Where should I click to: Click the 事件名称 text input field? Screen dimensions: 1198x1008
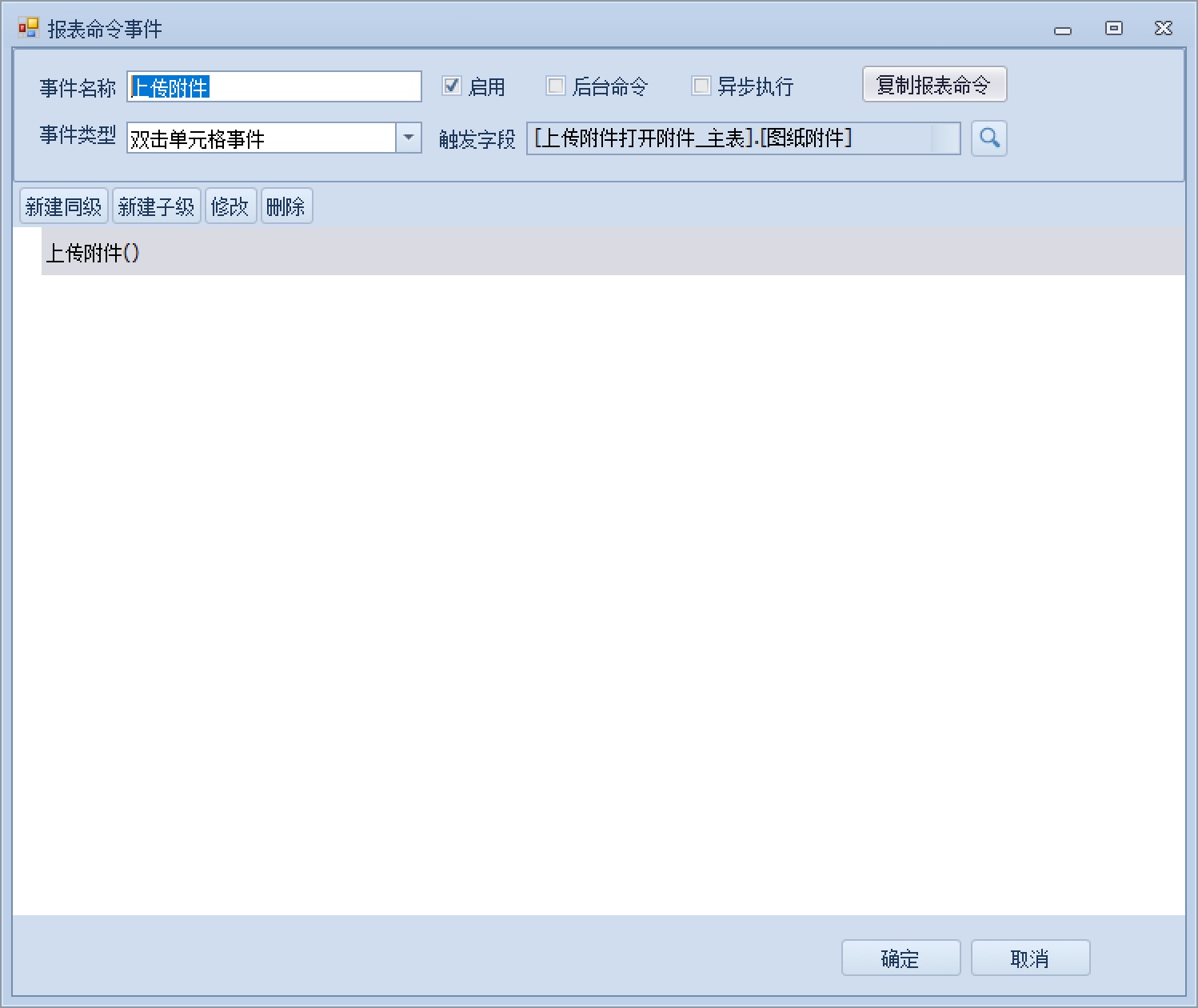point(274,86)
